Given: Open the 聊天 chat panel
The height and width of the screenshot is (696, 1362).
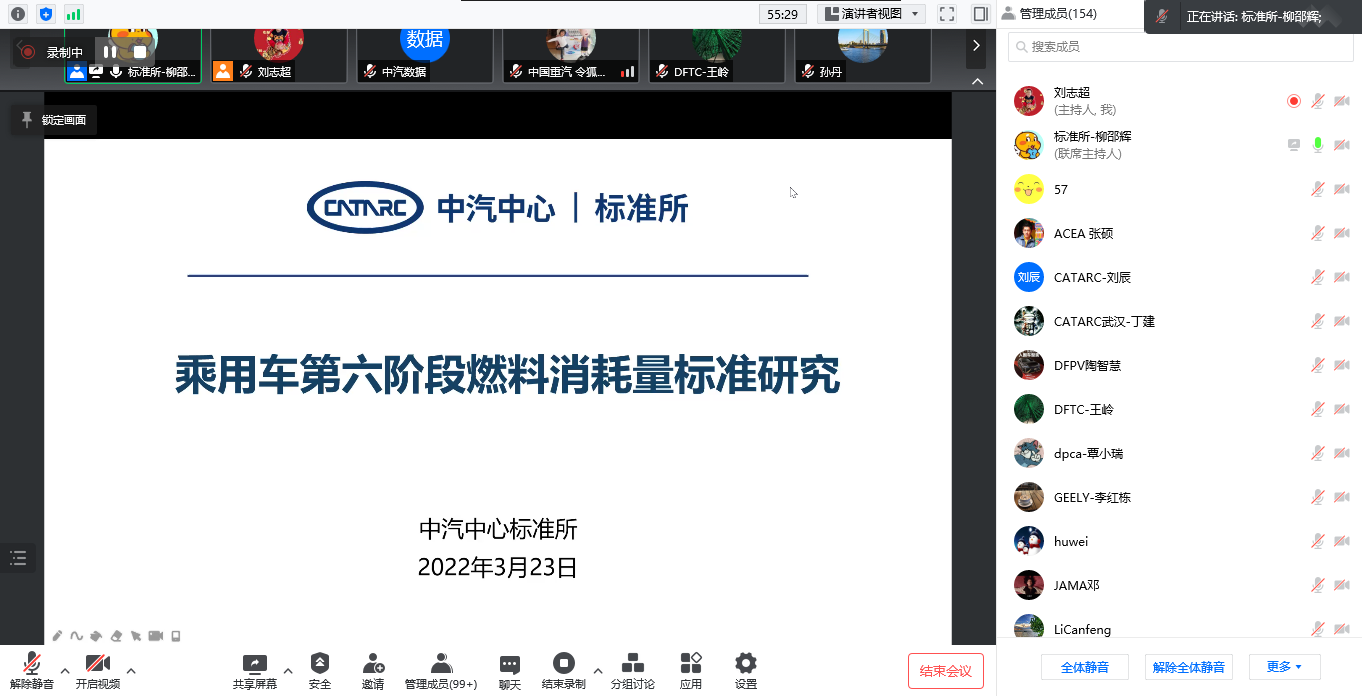Looking at the screenshot, I should pos(509,670).
